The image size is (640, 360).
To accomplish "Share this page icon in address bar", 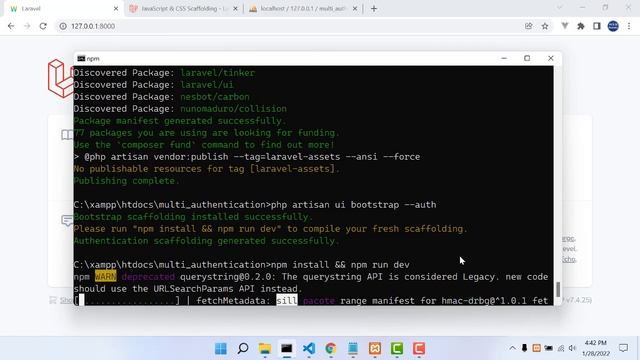I will coord(529,26).
